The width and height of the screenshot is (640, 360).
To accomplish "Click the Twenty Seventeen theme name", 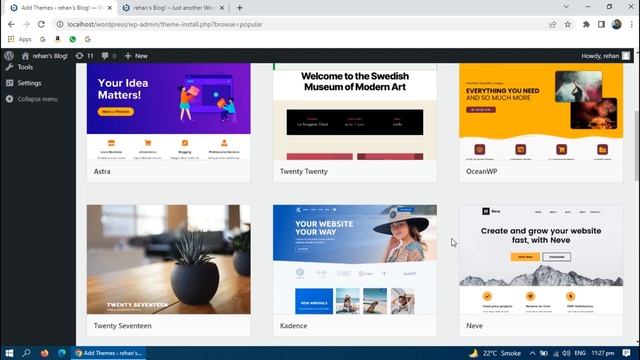I will point(122,326).
